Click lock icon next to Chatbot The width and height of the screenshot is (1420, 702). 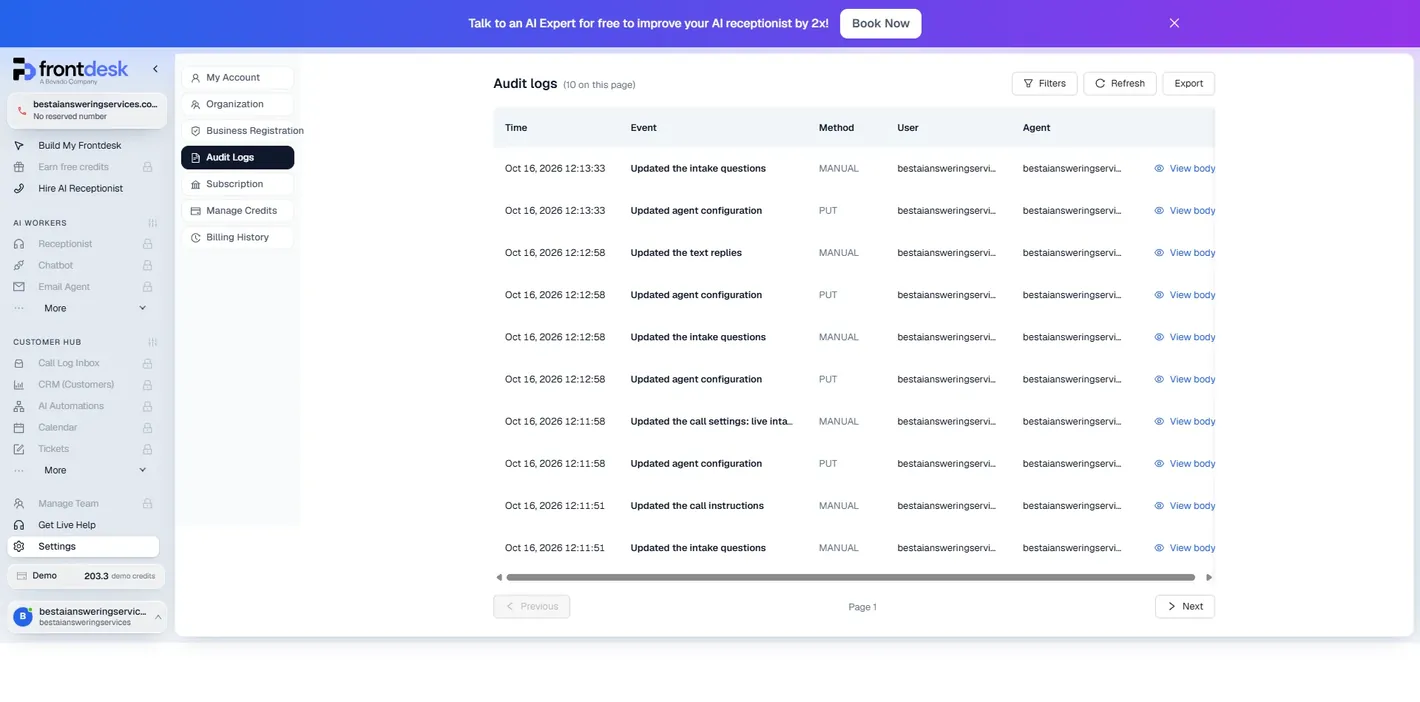pyautogui.click(x=148, y=266)
